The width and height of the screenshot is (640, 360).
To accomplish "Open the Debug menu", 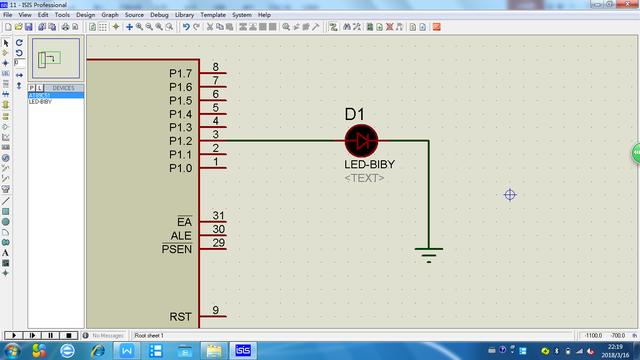I will (x=159, y=15).
